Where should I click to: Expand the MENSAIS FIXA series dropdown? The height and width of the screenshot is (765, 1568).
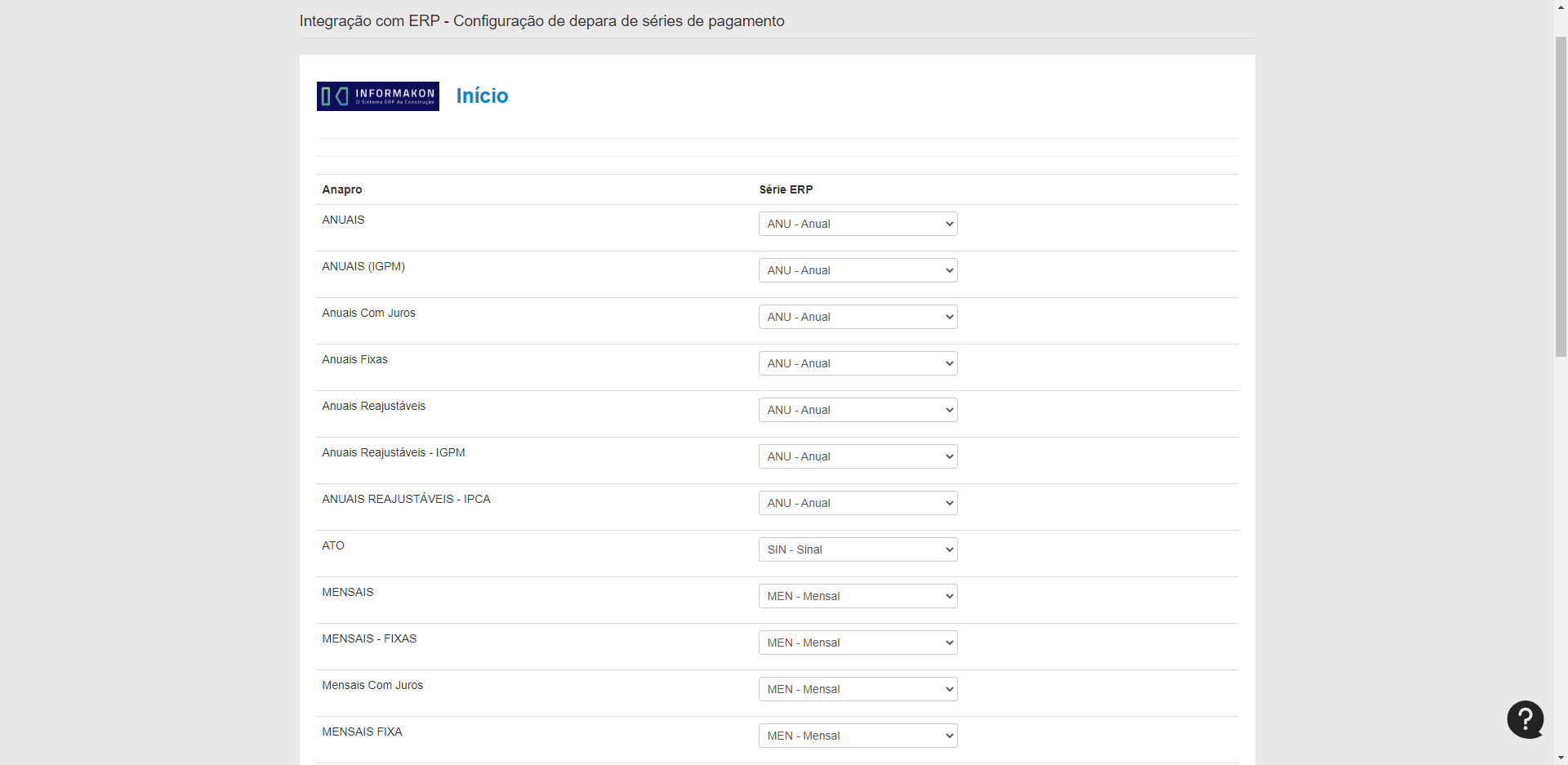pos(857,736)
